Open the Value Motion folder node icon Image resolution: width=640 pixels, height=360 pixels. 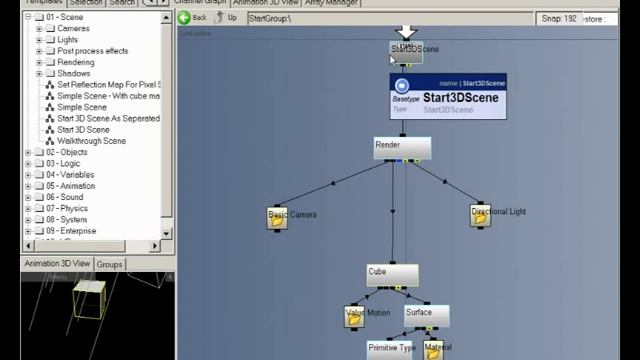[354, 316]
